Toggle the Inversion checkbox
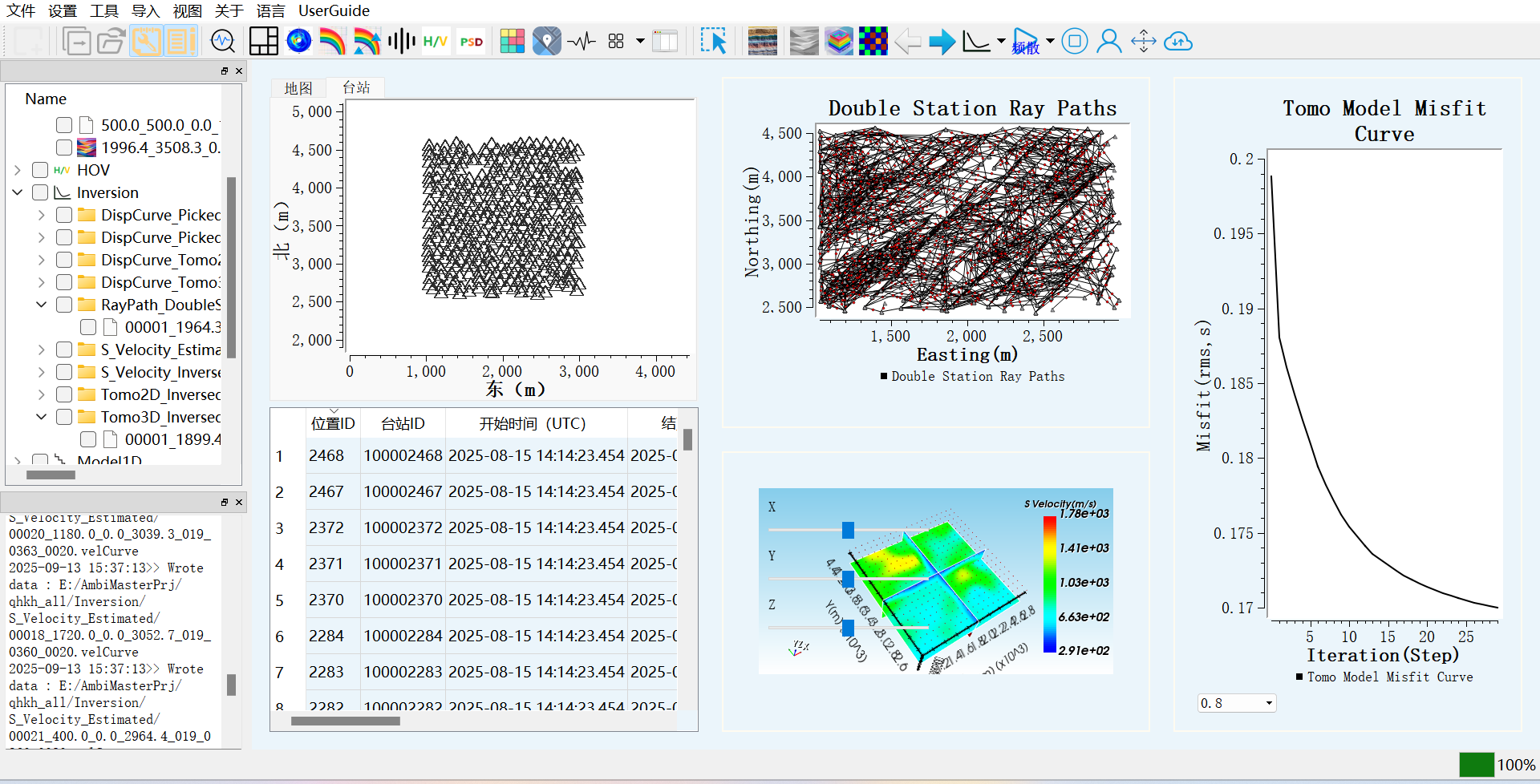 40,192
